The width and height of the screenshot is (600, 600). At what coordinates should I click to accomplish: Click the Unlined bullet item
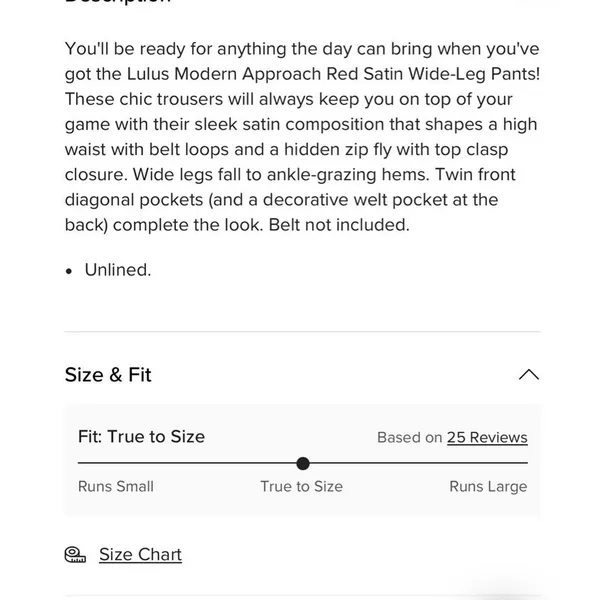coord(118,270)
